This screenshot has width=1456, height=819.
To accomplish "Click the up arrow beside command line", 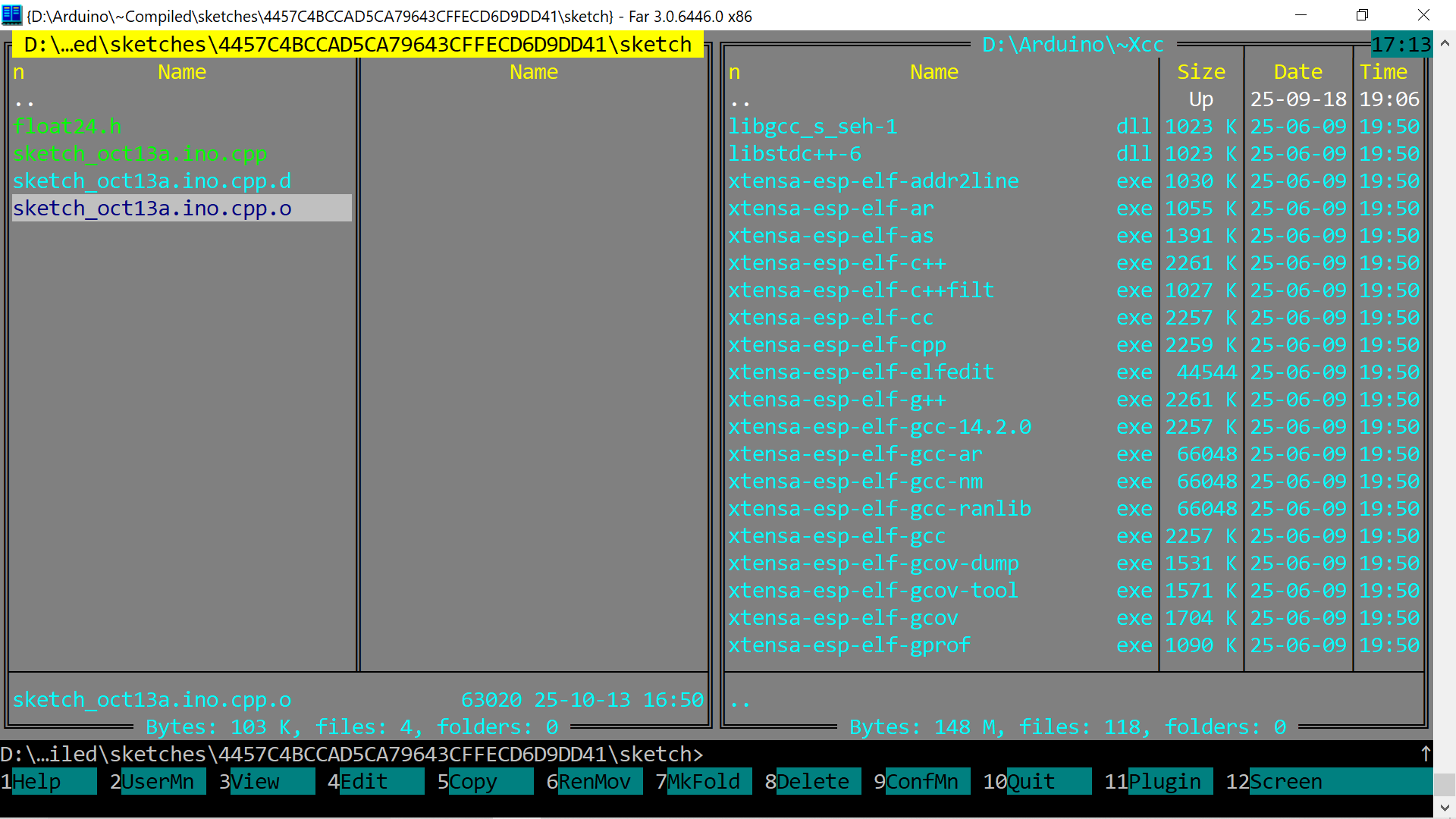I will (1425, 754).
